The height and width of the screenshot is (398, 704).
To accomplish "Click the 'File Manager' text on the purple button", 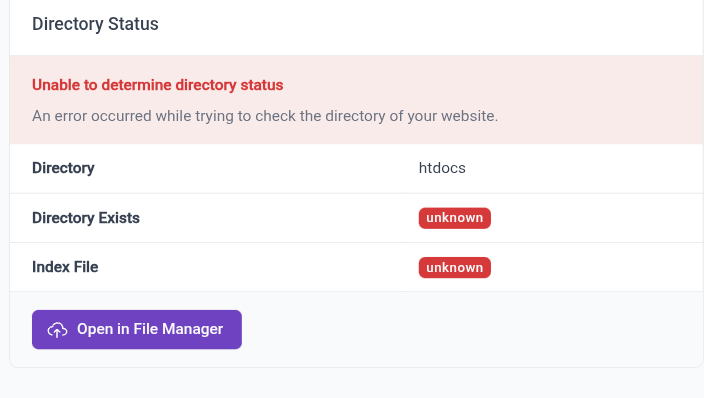I will tap(178, 329).
